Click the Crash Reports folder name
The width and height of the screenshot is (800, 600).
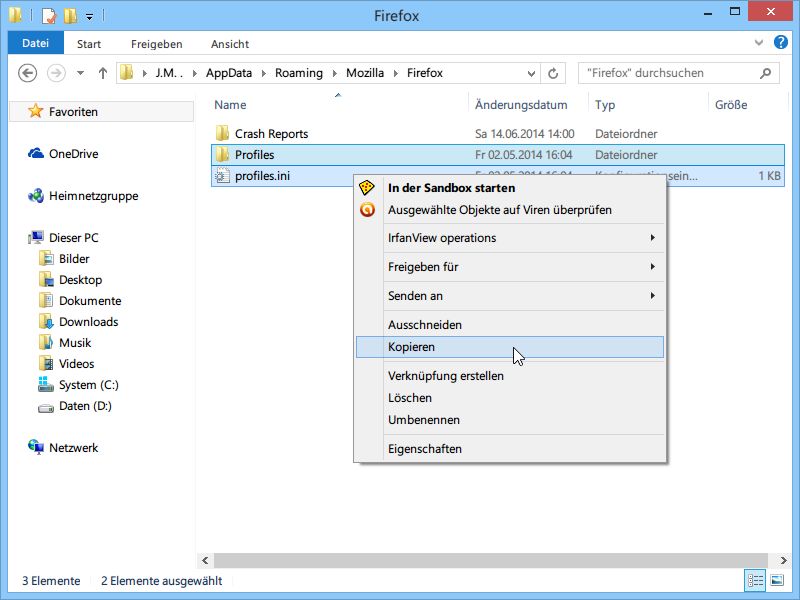[x=271, y=134]
